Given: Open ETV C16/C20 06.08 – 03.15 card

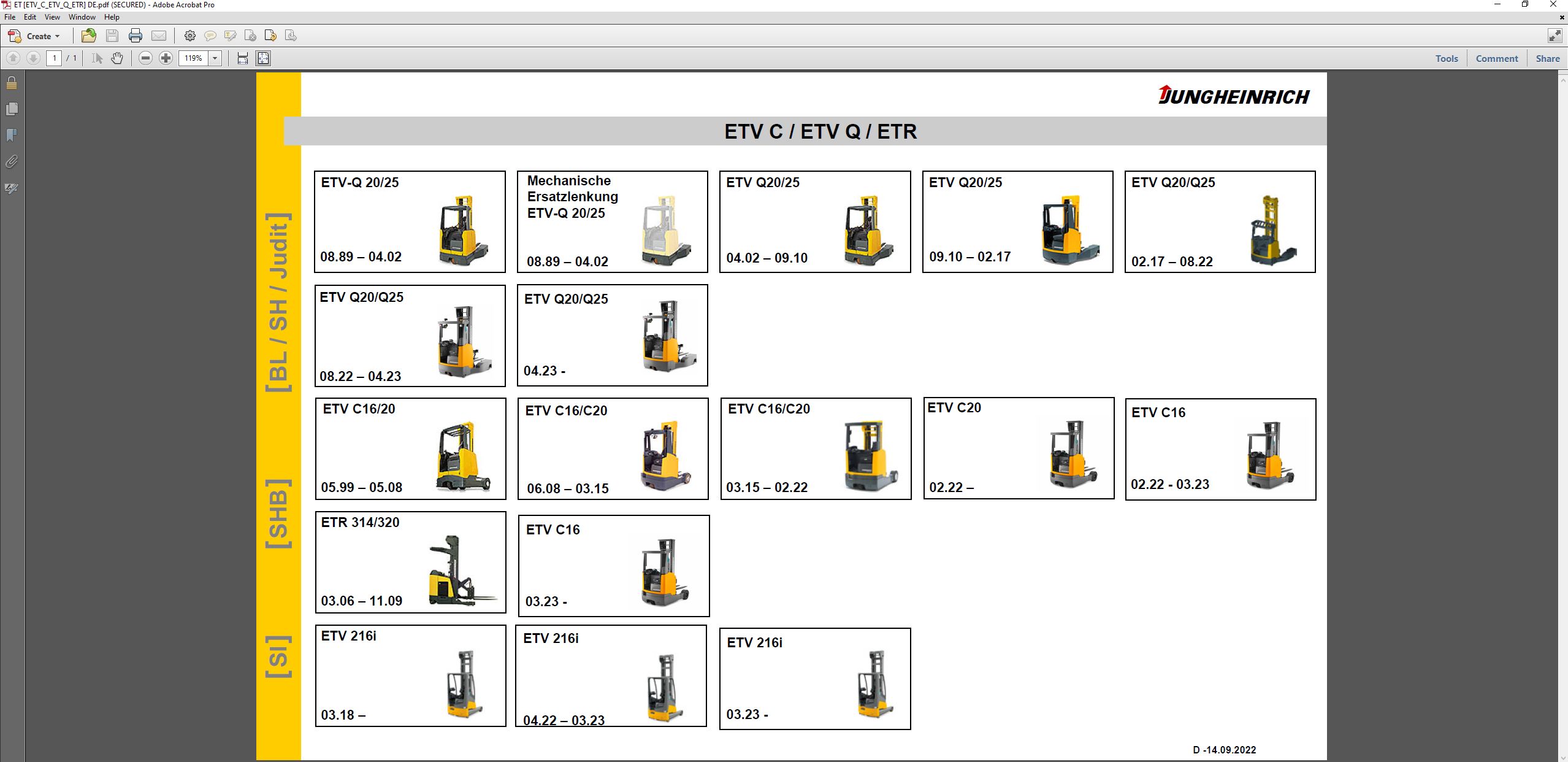Looking at the screenshot, I should [x=613, y=448].
